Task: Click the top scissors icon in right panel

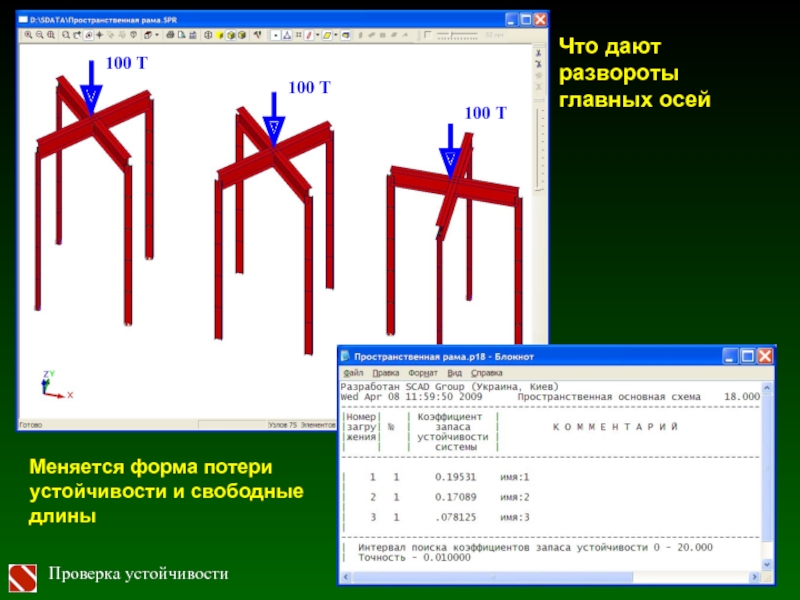Action: (538, 53)
